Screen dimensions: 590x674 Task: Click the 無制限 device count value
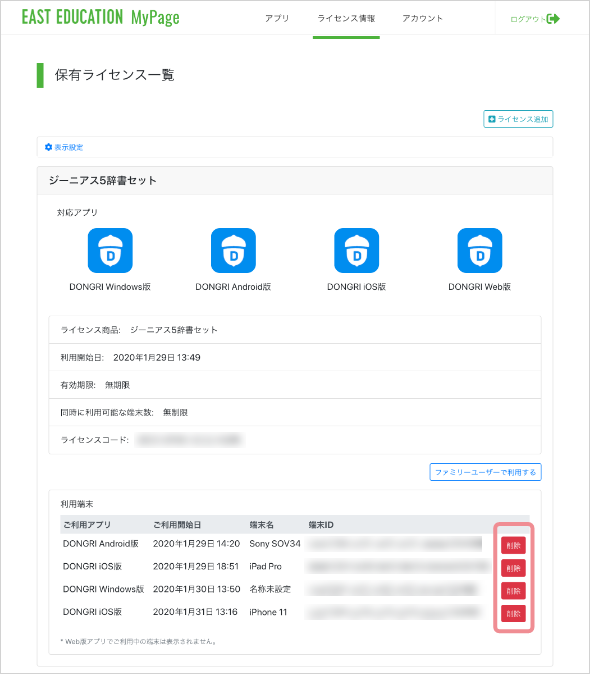(x=175, y=413)
